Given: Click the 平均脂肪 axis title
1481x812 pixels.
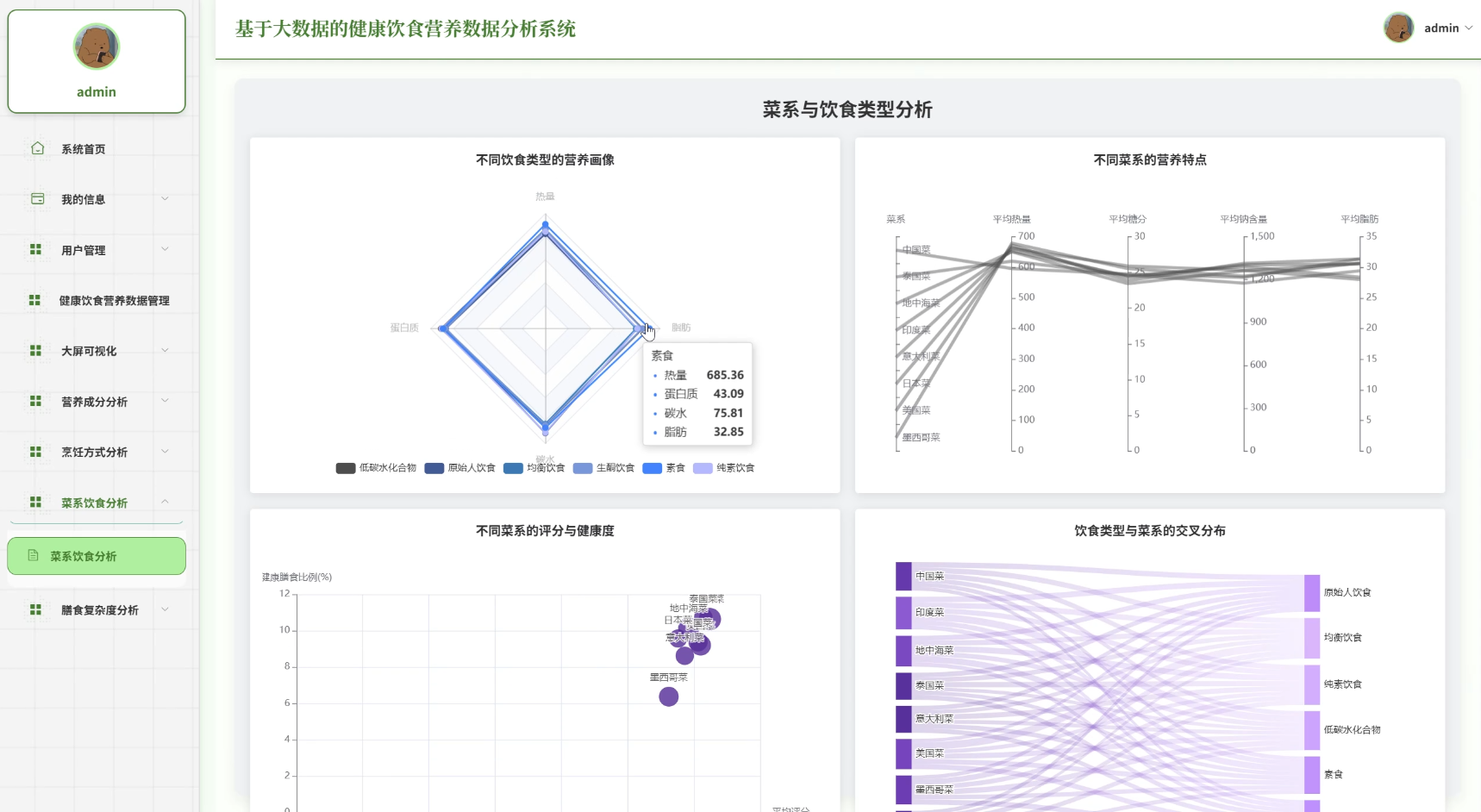Looking at the screenshot, I should click(1359, 219).
